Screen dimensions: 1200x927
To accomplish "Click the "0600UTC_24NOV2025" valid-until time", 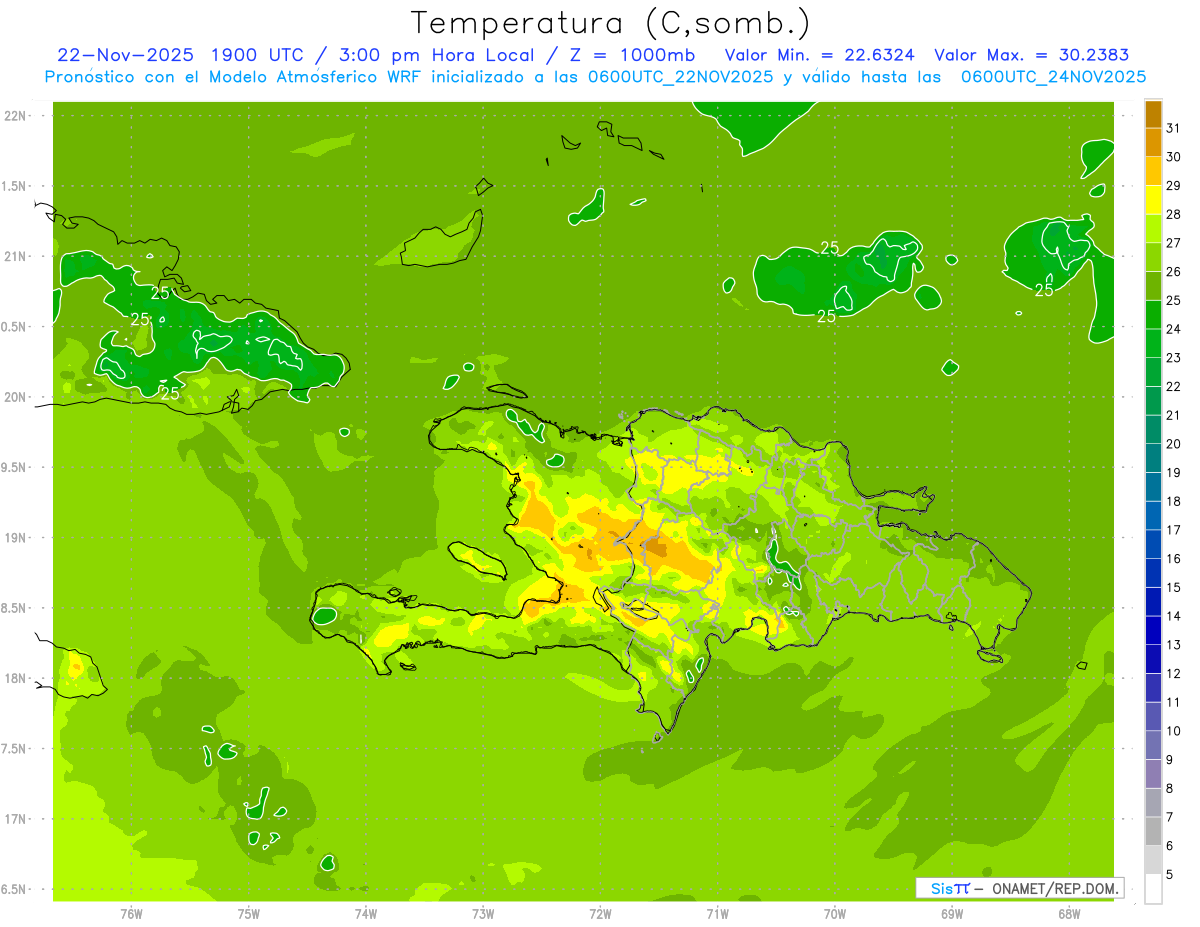I will point(1053,77).
